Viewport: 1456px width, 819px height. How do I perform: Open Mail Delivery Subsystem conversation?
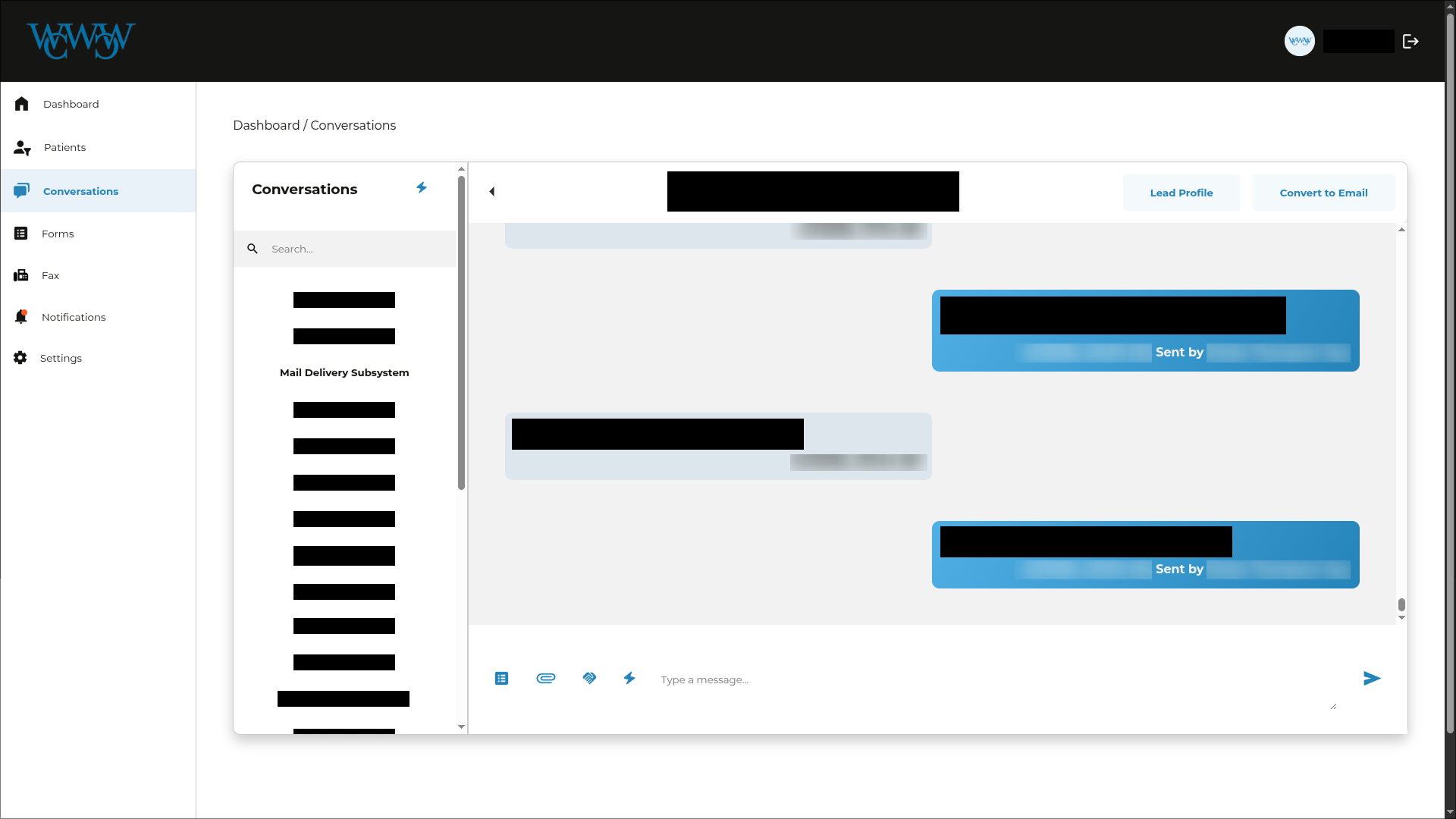tap(344, 373)
